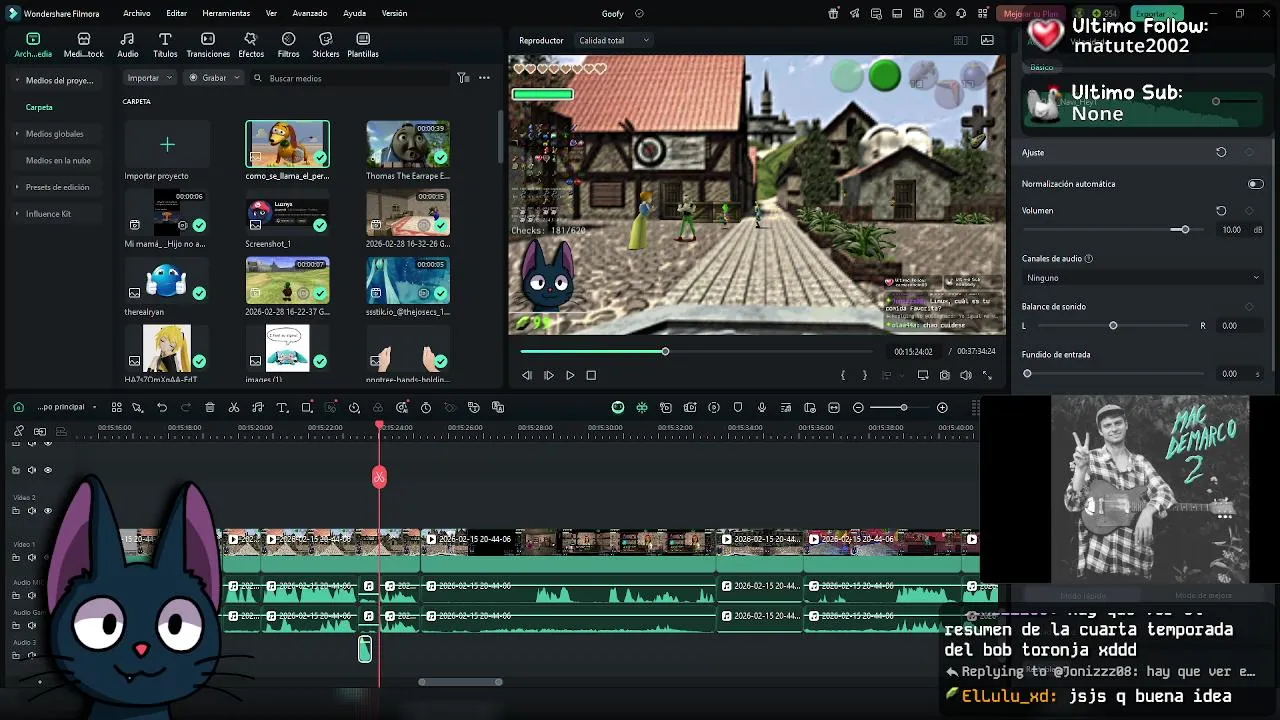Take a snapshot with the camera icon
The height and width of the screenshot is (720, 1280).
point(944,375)
